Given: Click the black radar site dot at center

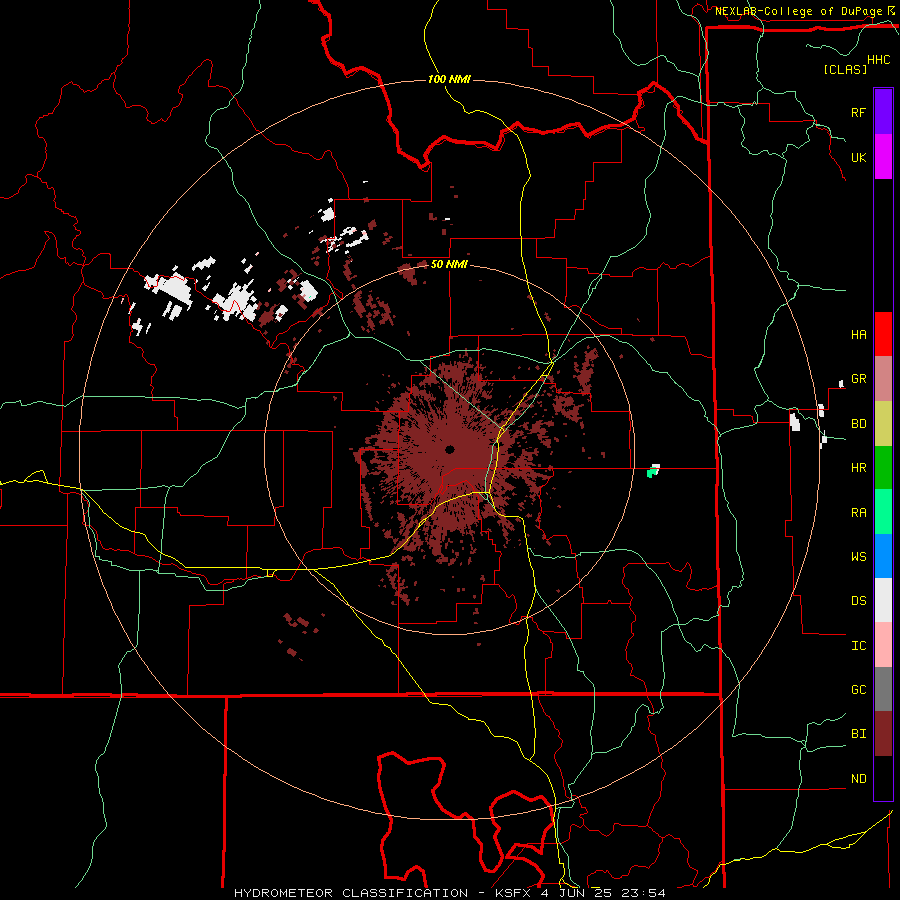Looking at the screenshot, I should coord(450,449).
